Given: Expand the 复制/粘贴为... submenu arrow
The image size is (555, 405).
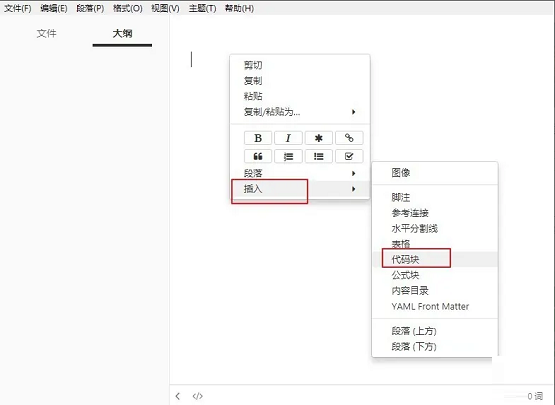Looking at the screenshot, I should click(353, 112).
